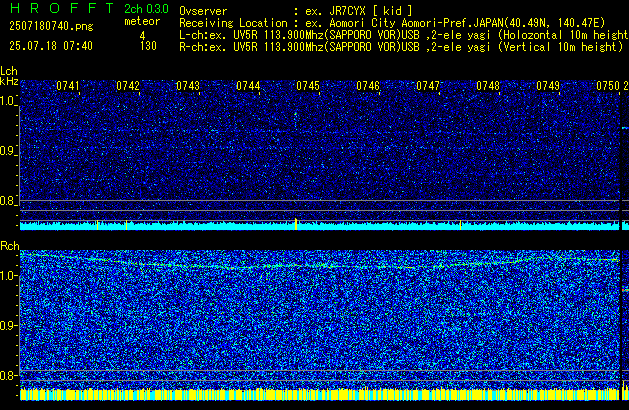Click the tall yellow spike near 0745 in Lch level bar
The image size is (629, 410).
pos(296,224)
